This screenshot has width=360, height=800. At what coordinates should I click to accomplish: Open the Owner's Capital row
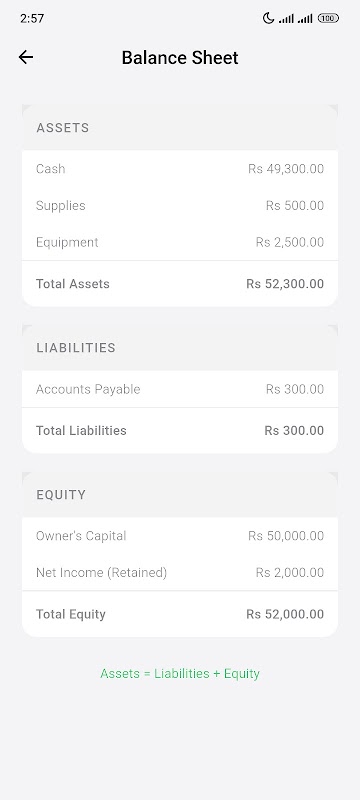(180, 536)
